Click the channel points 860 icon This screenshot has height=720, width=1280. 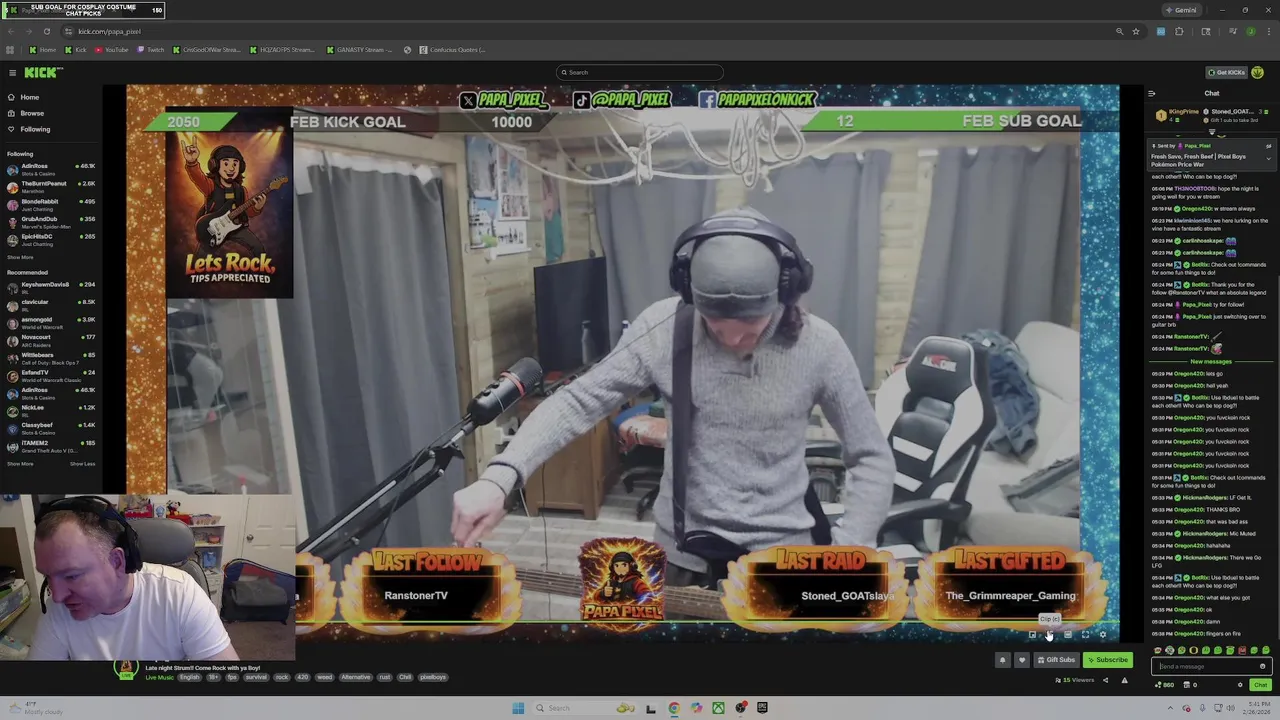[x=1164, y=685]
